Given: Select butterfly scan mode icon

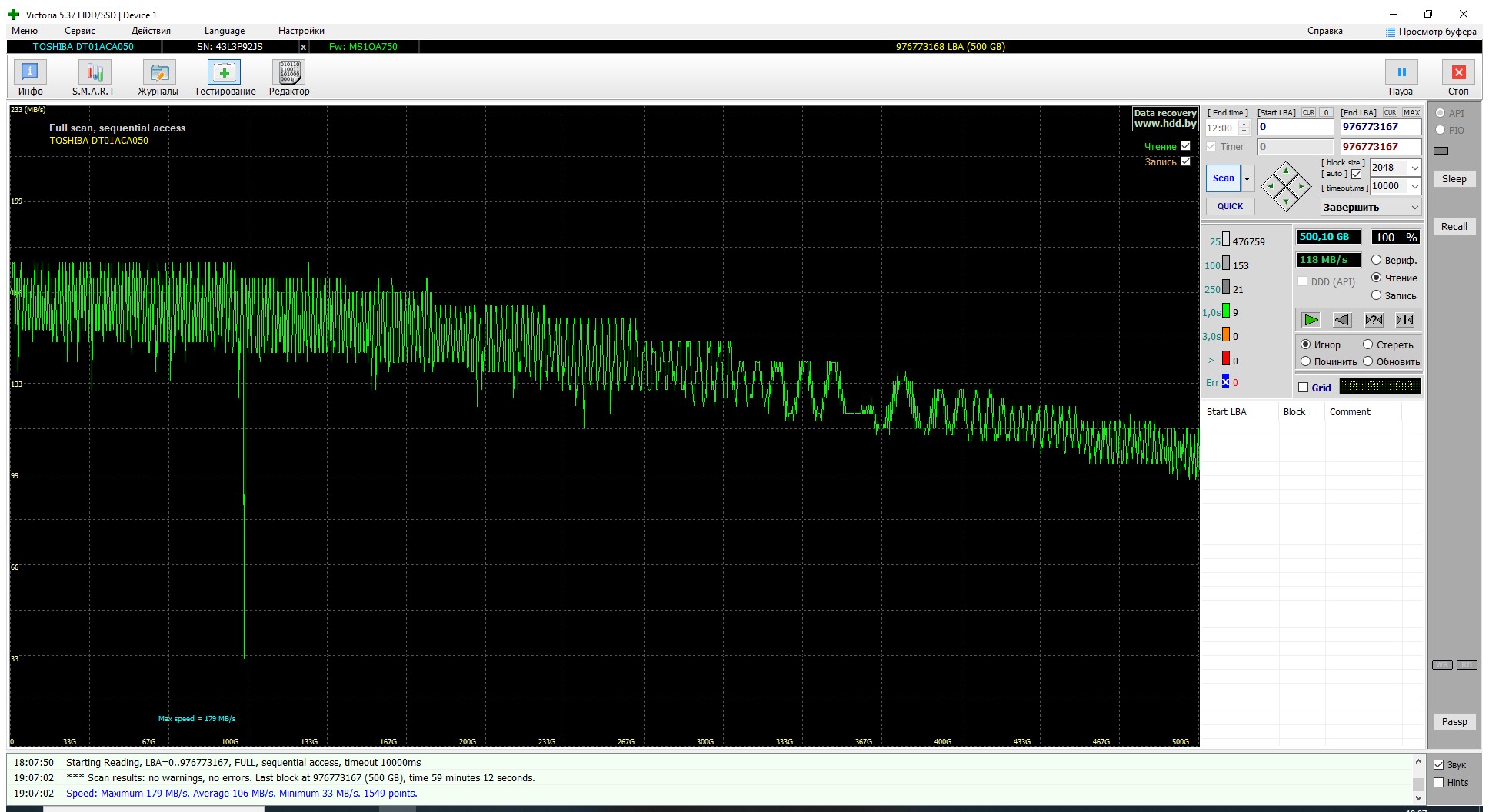Looking at the screenshot, I should point(1405,320).
